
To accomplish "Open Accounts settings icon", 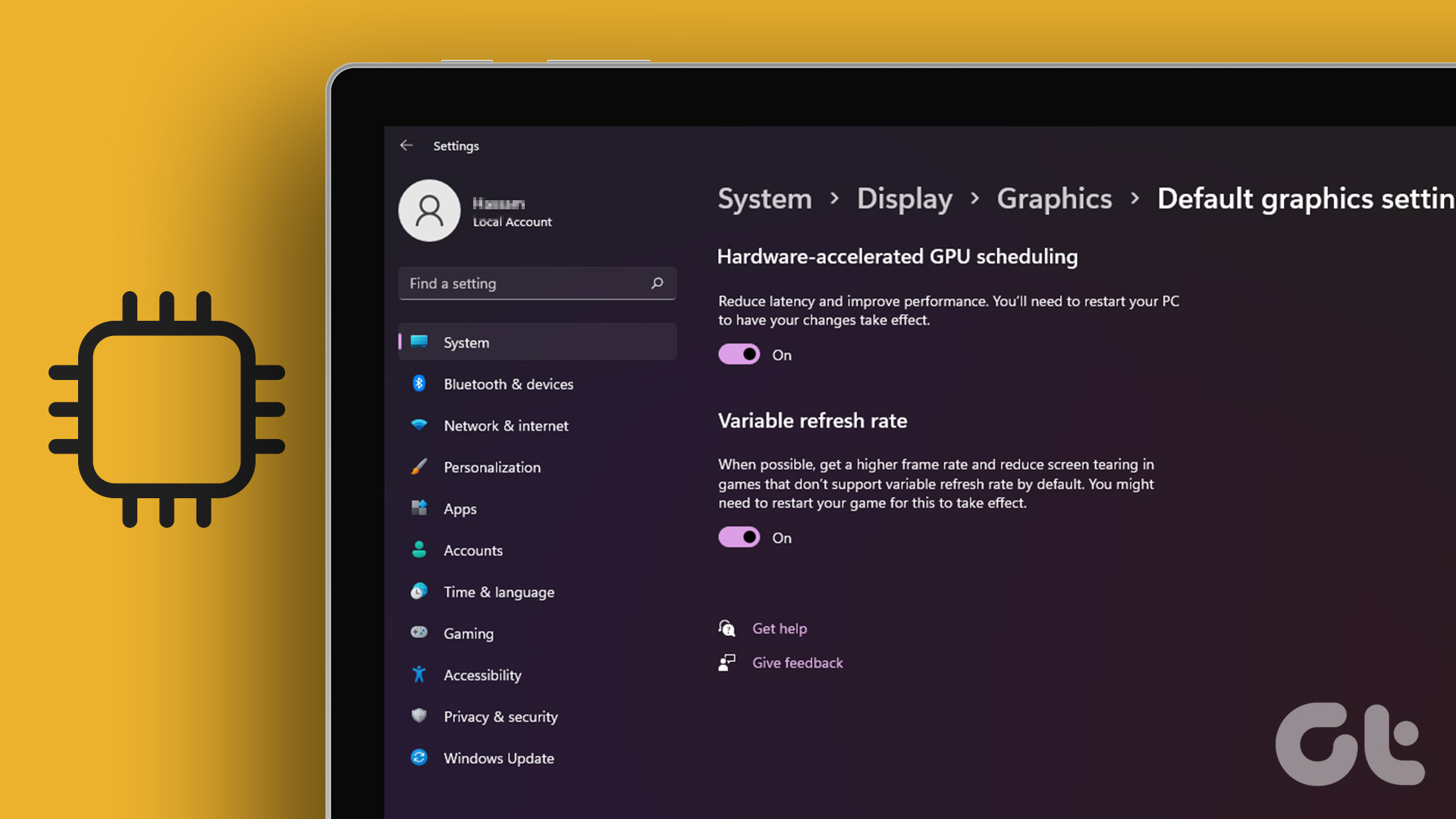I will 419,550.
